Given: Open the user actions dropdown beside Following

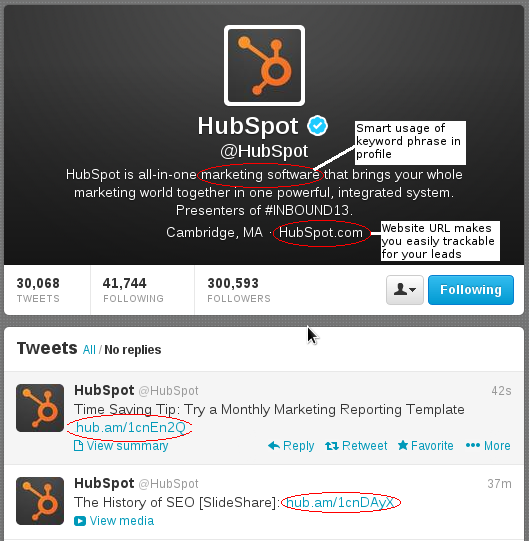Looking at the screenshot, I should pyautogui.click(x=405, y=290).
